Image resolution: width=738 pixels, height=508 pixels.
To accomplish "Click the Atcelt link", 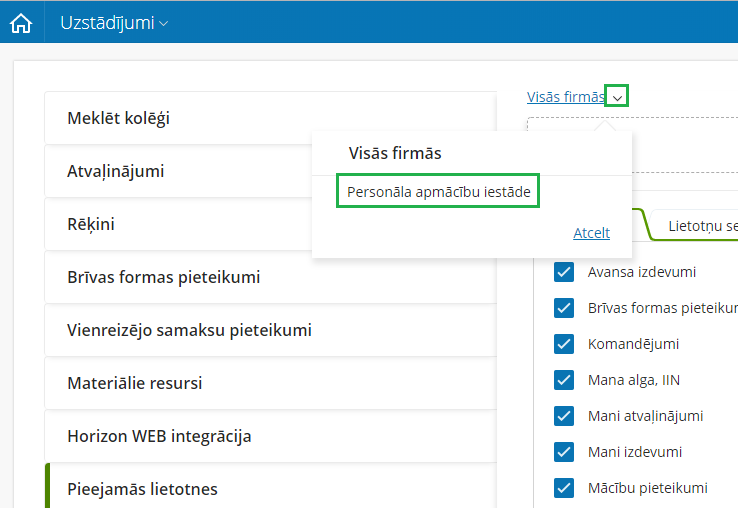I will [591, 233].
